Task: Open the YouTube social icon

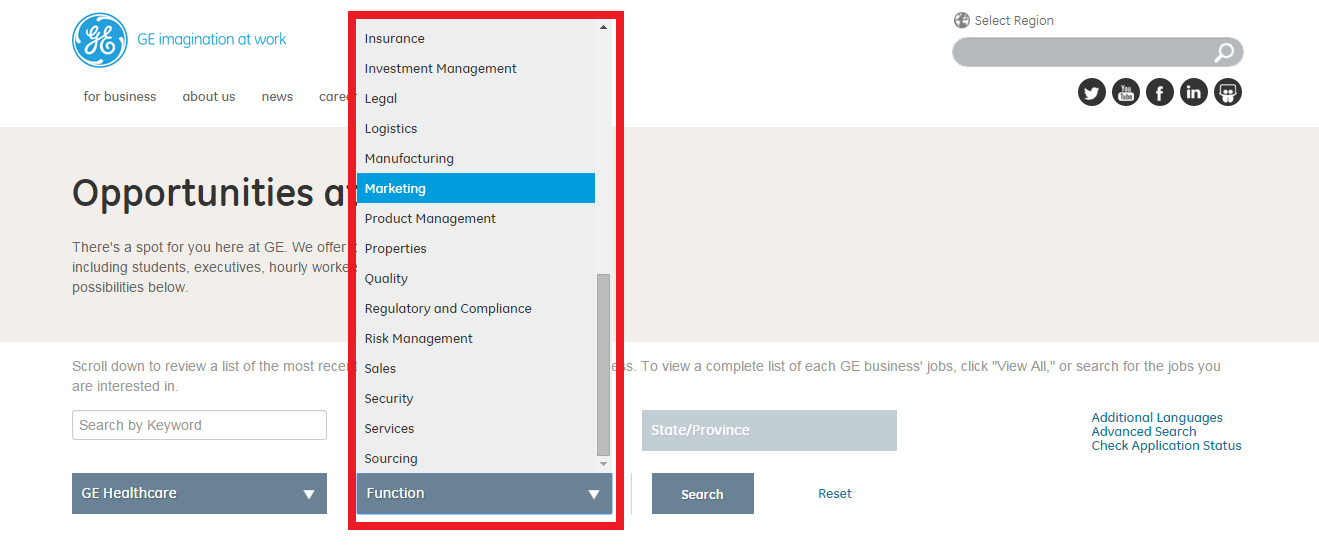Action: click(1126, 93)
